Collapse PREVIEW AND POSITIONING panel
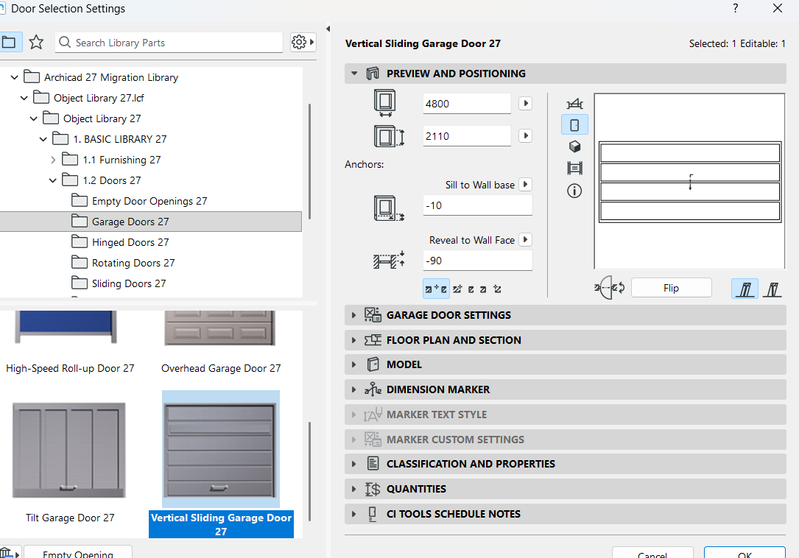 click(354, 73)
